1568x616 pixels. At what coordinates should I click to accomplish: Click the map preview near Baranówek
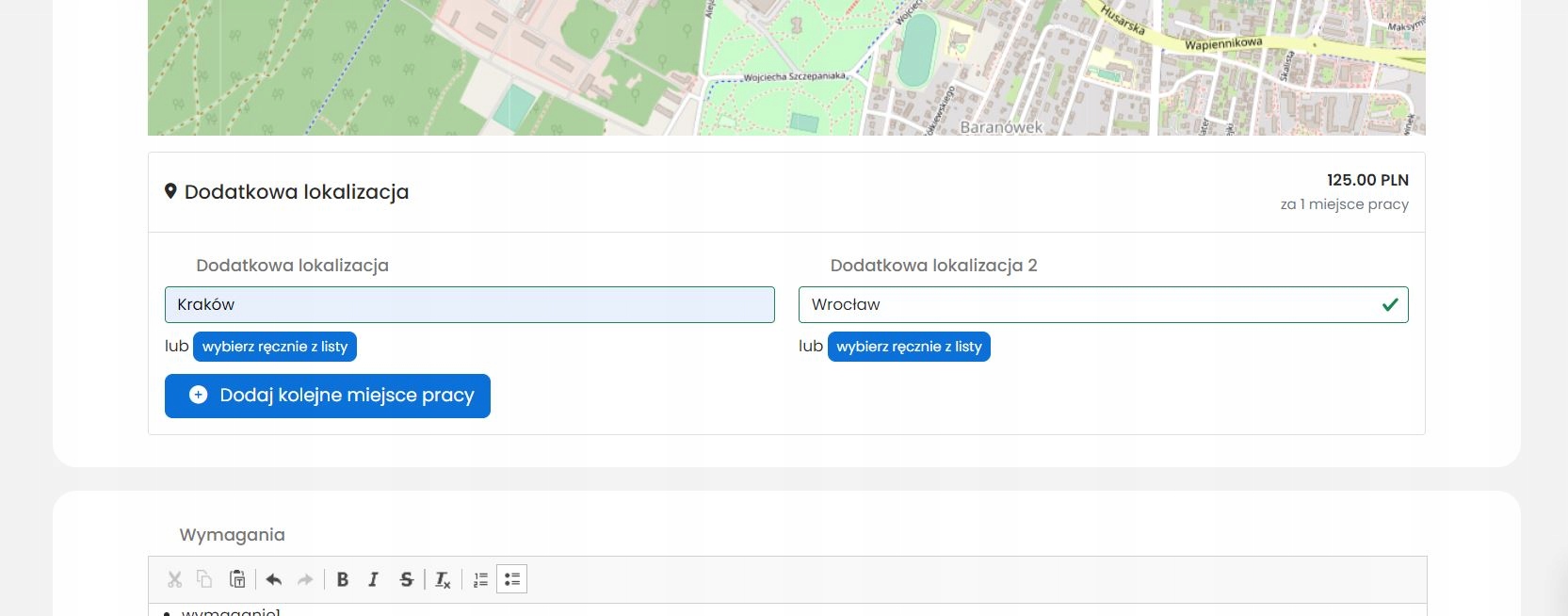tap(786, 68)
